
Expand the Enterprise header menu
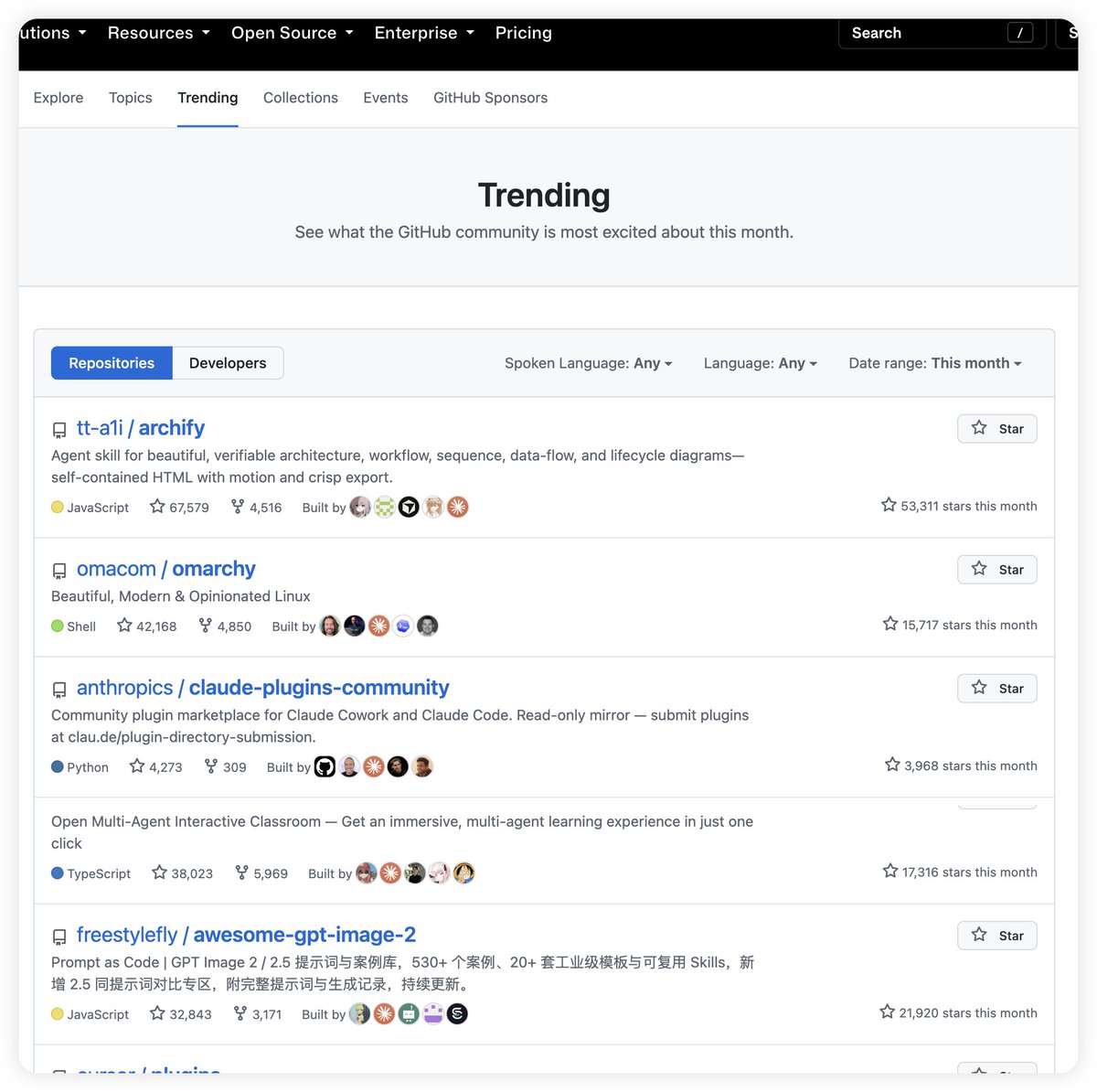click(x=424, y=33)
